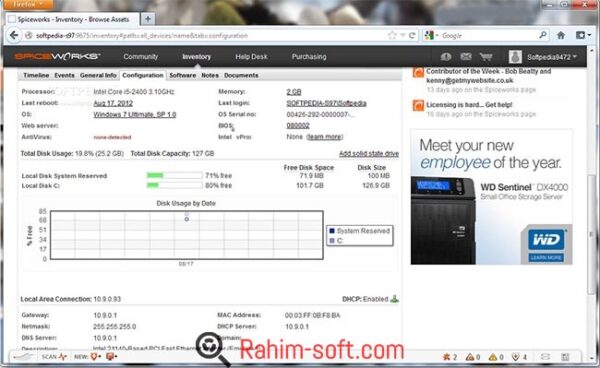
Task: Click the user avatar picture
Action: coord(515,57)
